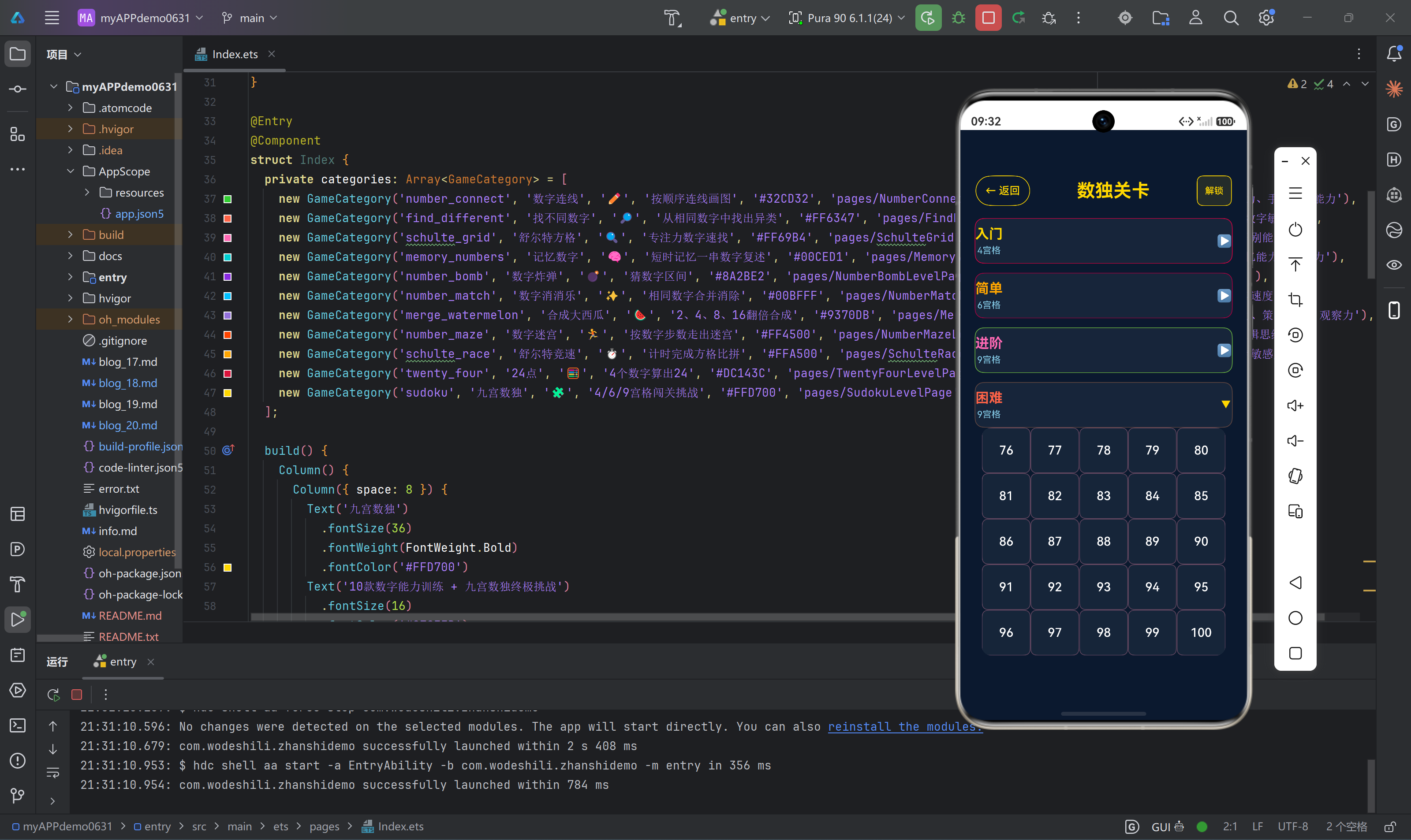Take an emulator screenshot crop icon

point(1295,299)
